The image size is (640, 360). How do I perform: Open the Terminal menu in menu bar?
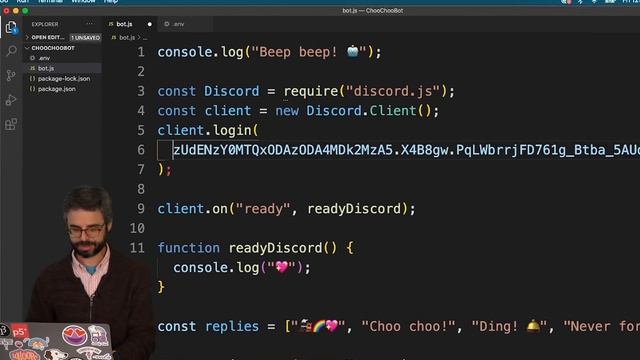[x=50, y=2]
